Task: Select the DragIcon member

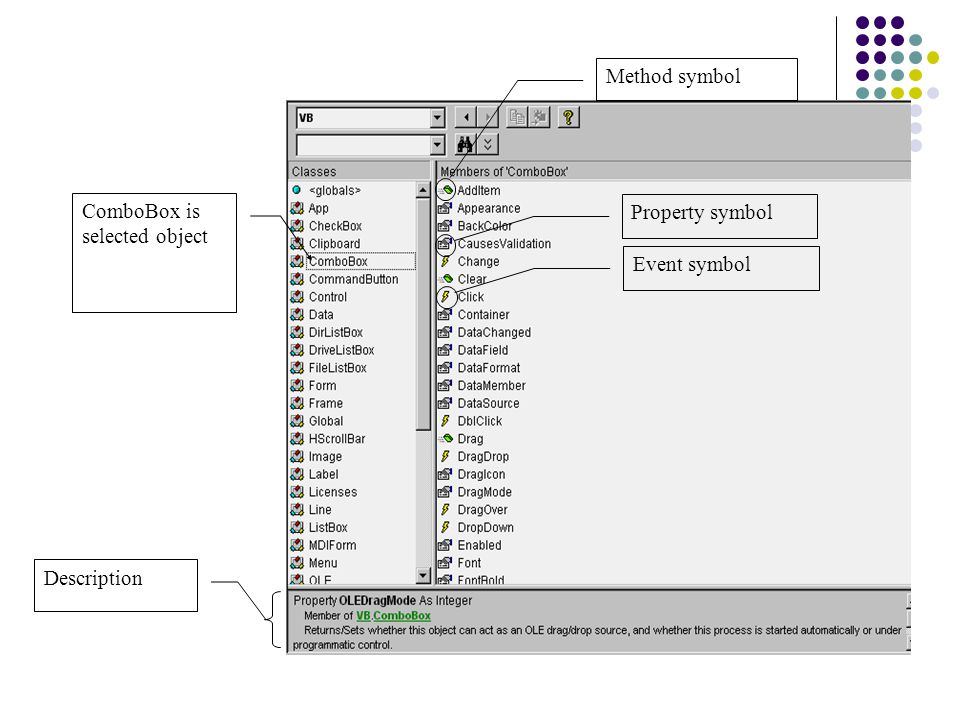Action: pyautogui.click(x=481, y=474)
